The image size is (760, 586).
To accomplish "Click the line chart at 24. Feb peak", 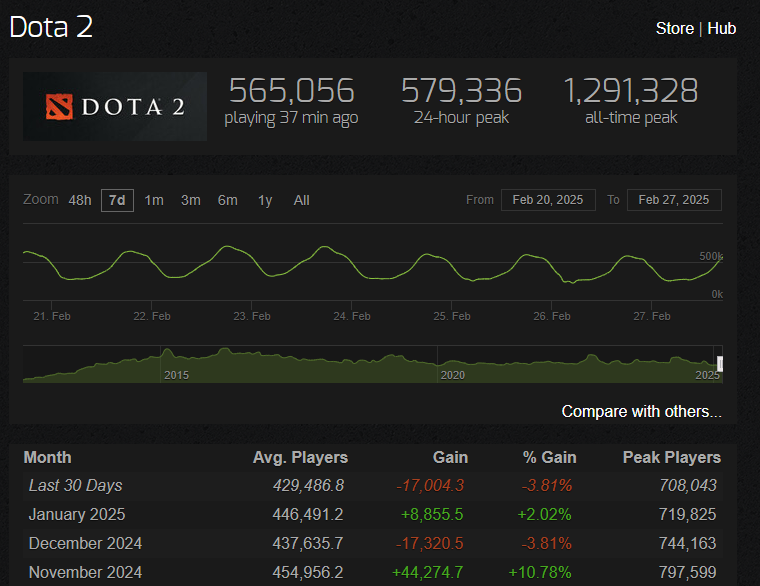I will (322, 247).
